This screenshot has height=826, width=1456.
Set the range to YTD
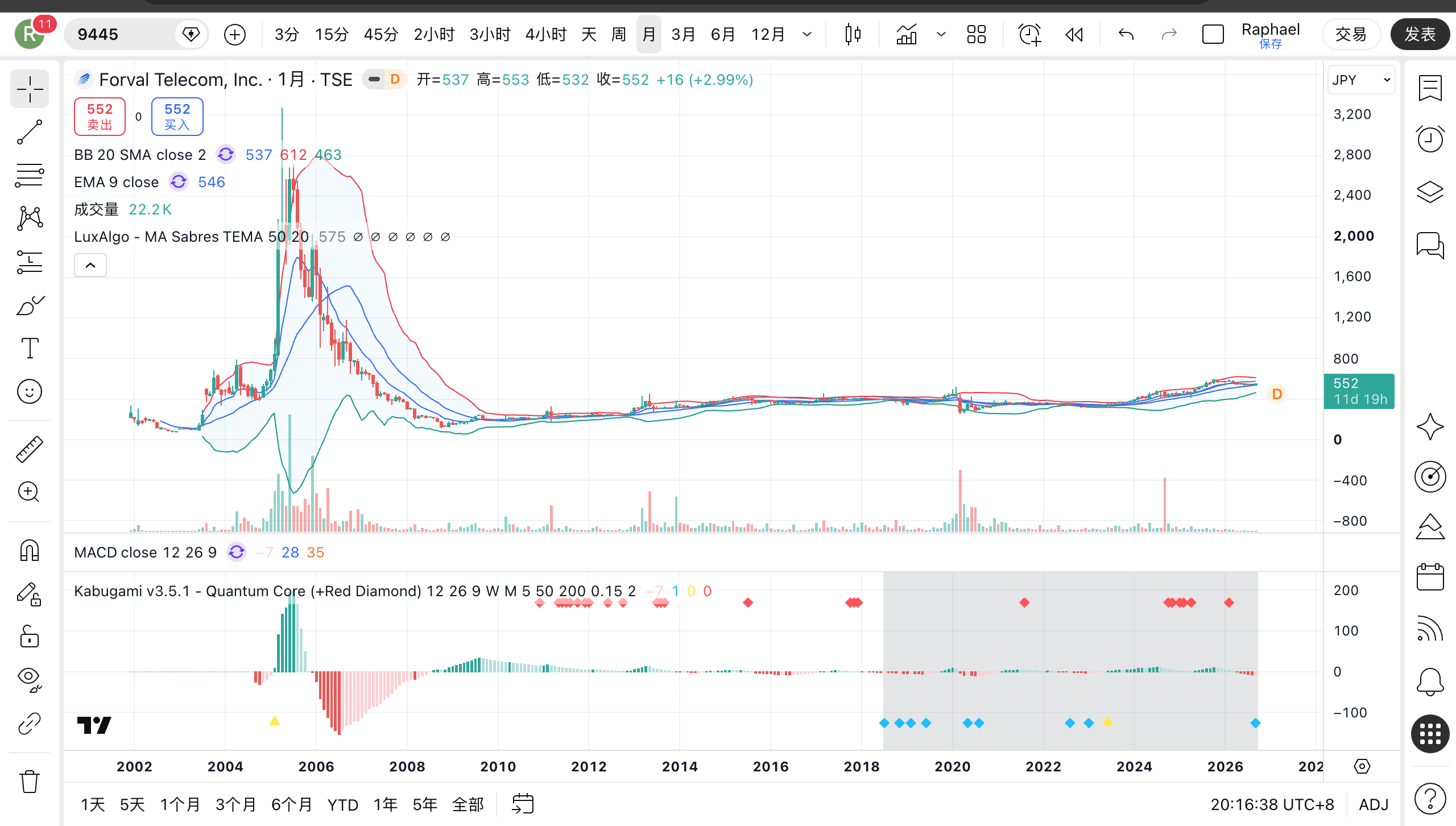pyautogui.click(x=343, y=804)
